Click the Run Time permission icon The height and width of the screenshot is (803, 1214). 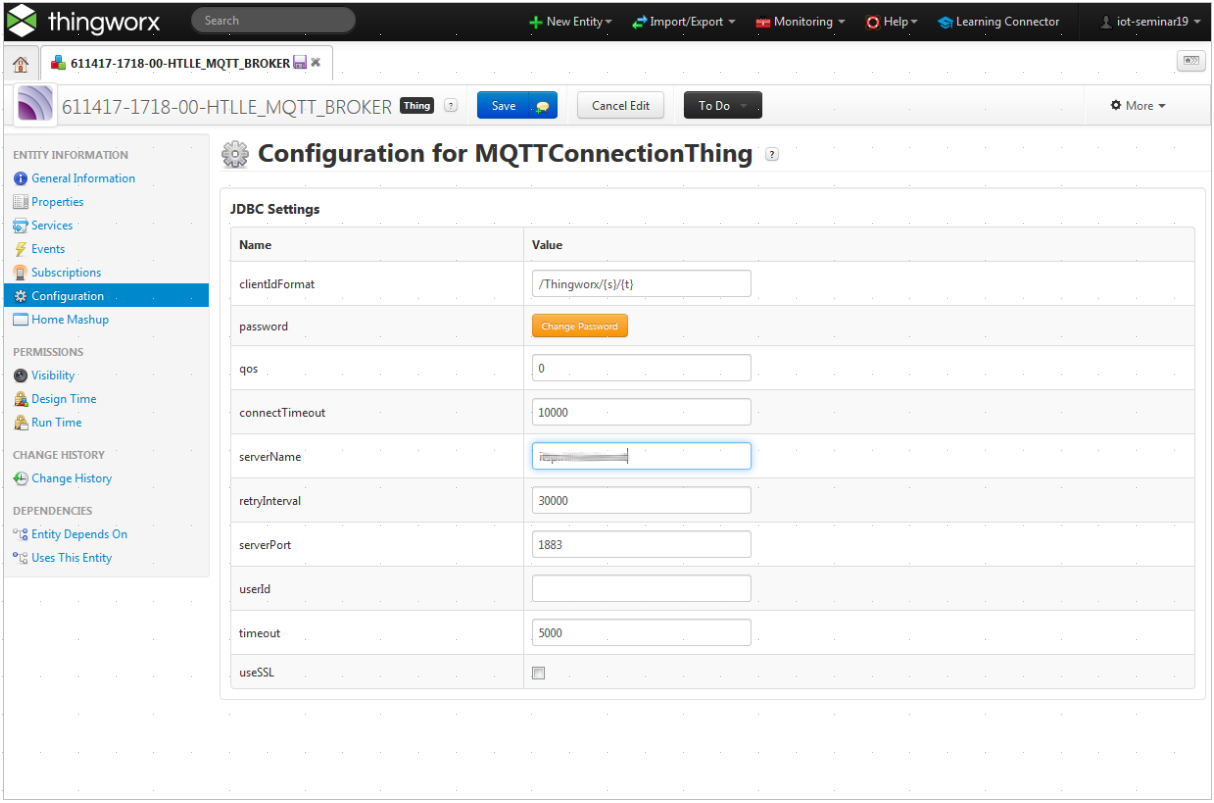[20, 423]
